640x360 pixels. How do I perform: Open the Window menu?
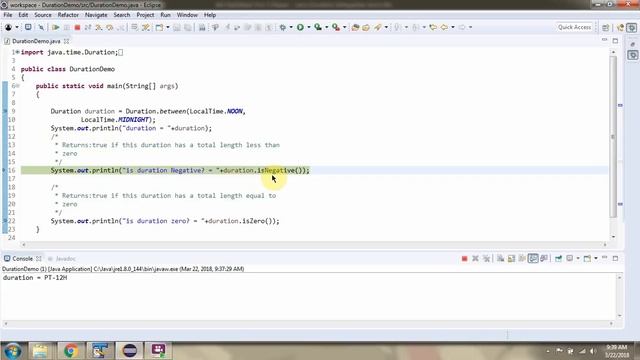pyautogui.click(x=187, y=15)
